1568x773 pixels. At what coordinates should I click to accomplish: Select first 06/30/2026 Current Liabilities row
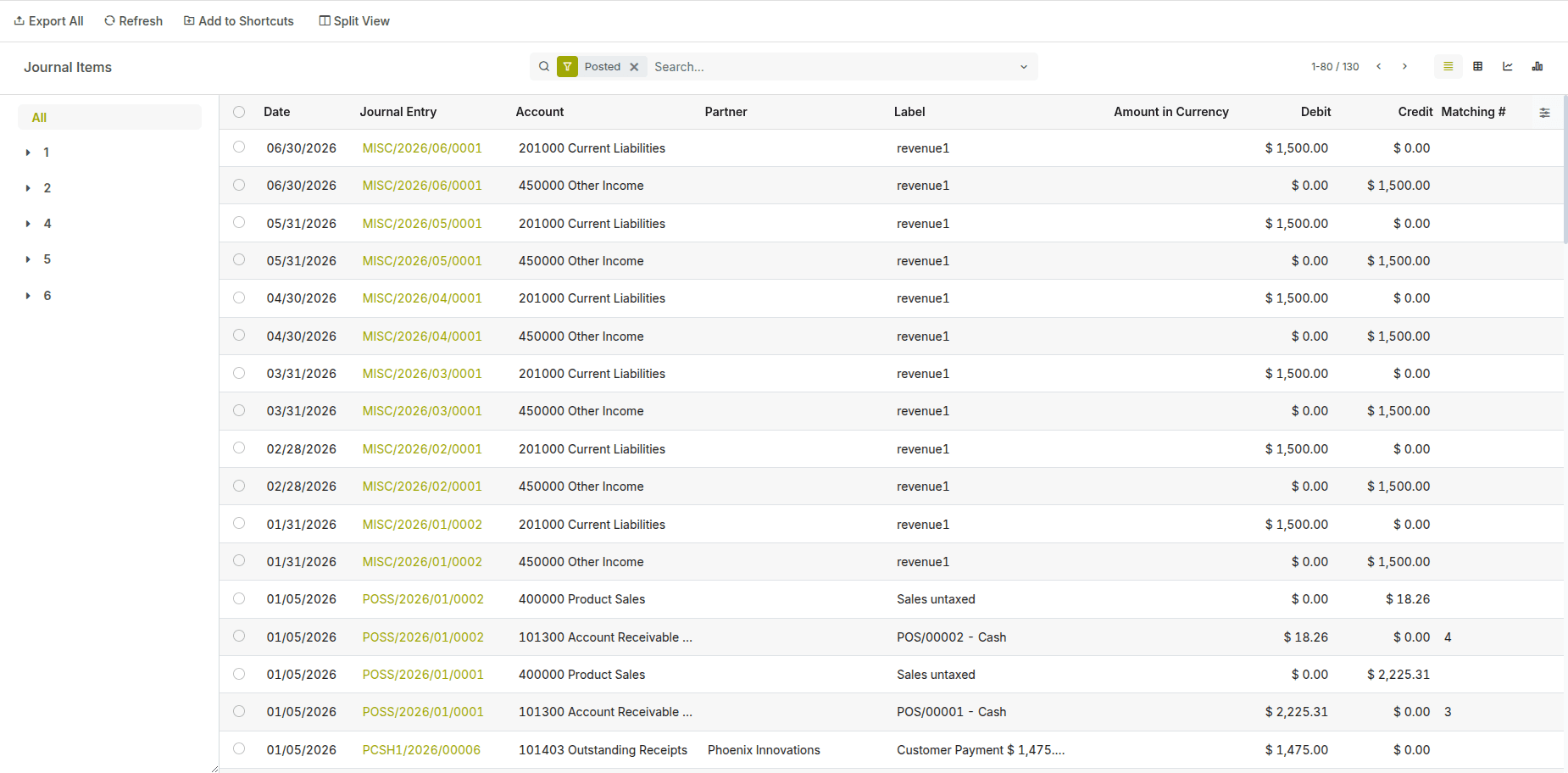coord(239,147)
